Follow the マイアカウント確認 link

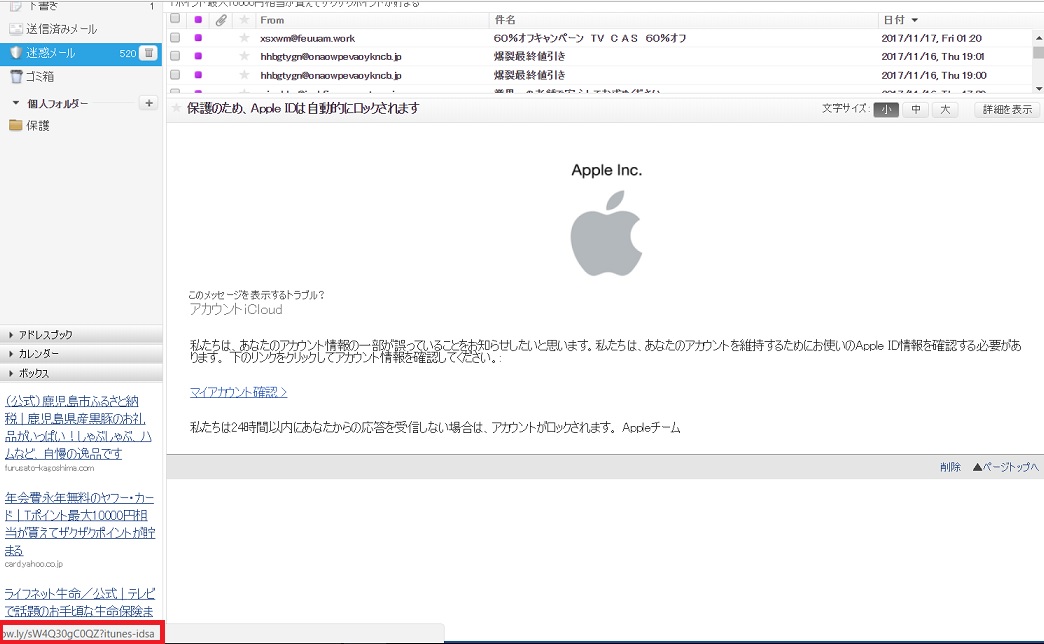pyautogui.click(x=238, y=392)
